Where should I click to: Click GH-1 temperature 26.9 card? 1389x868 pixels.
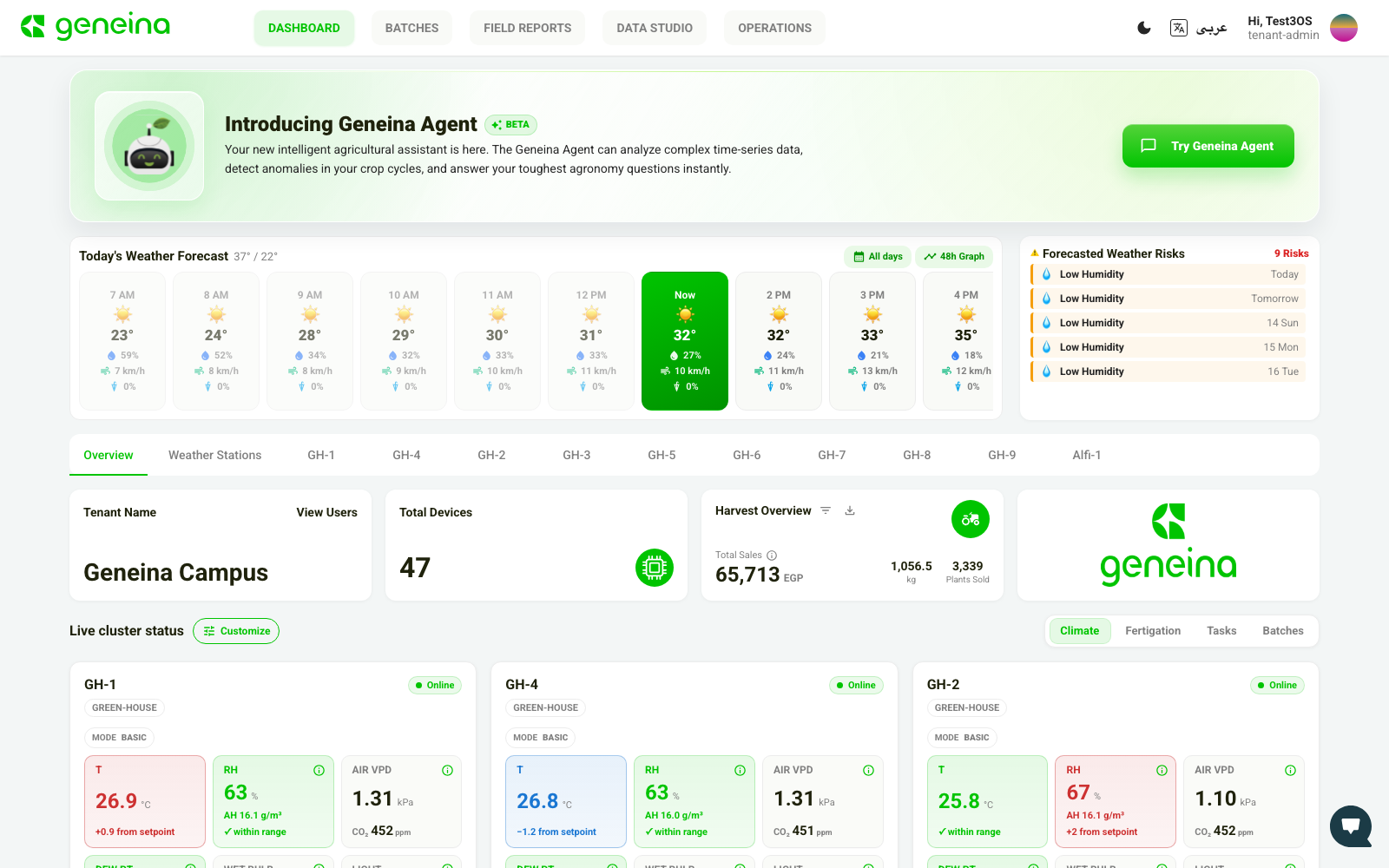145,801
